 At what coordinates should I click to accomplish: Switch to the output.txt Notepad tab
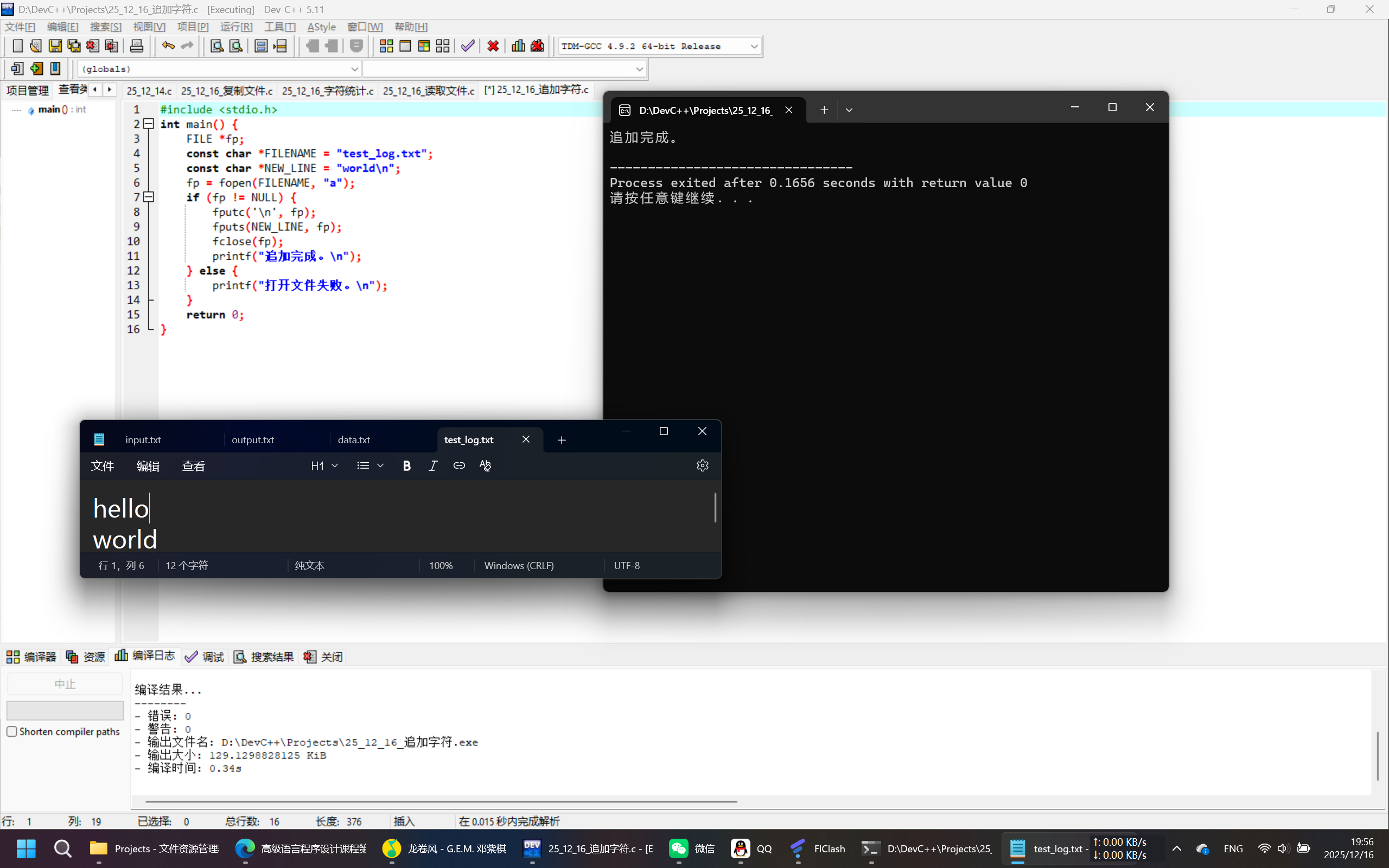point(252,440)
